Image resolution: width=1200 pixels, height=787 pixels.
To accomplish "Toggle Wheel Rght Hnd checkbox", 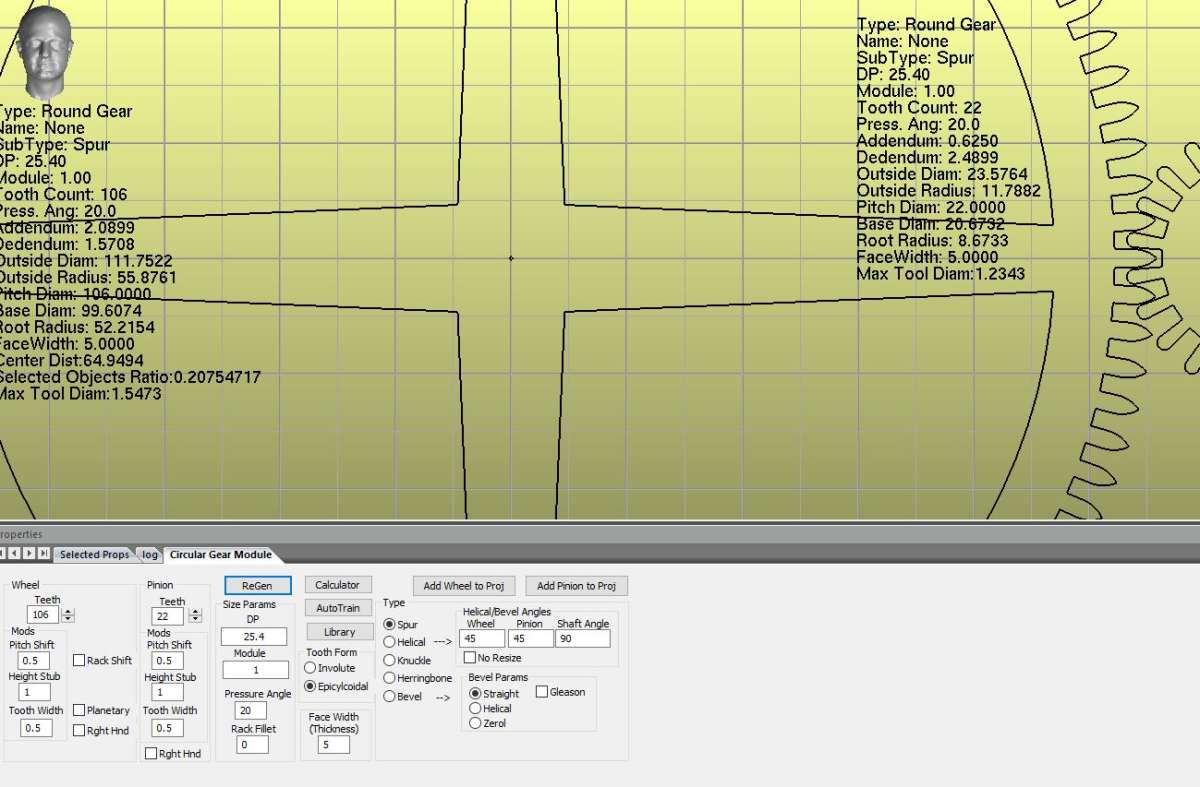I will tap(79, 730).
